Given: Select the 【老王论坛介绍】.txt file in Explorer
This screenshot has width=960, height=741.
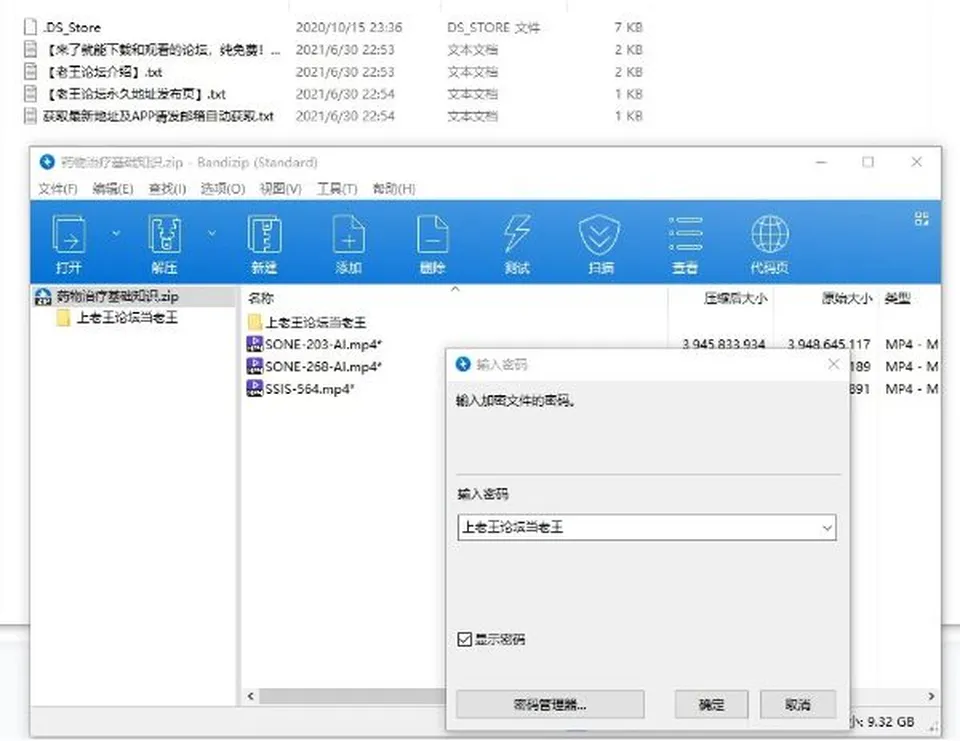Looking at the screenshot, I should point(104,72).
